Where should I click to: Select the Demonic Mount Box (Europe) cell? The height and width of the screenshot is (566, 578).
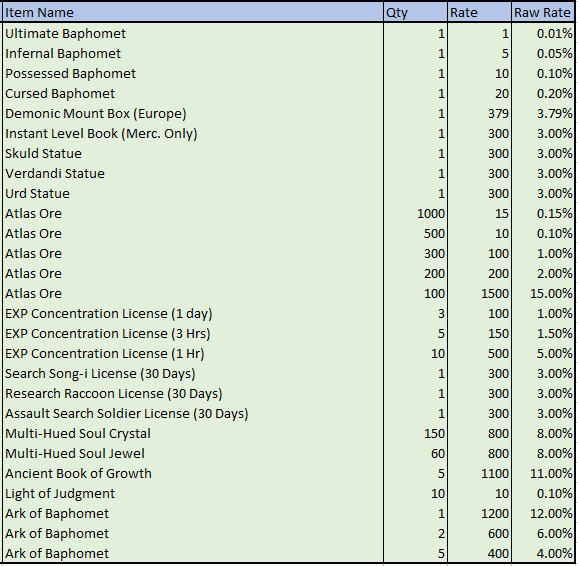tap(193, 114)
